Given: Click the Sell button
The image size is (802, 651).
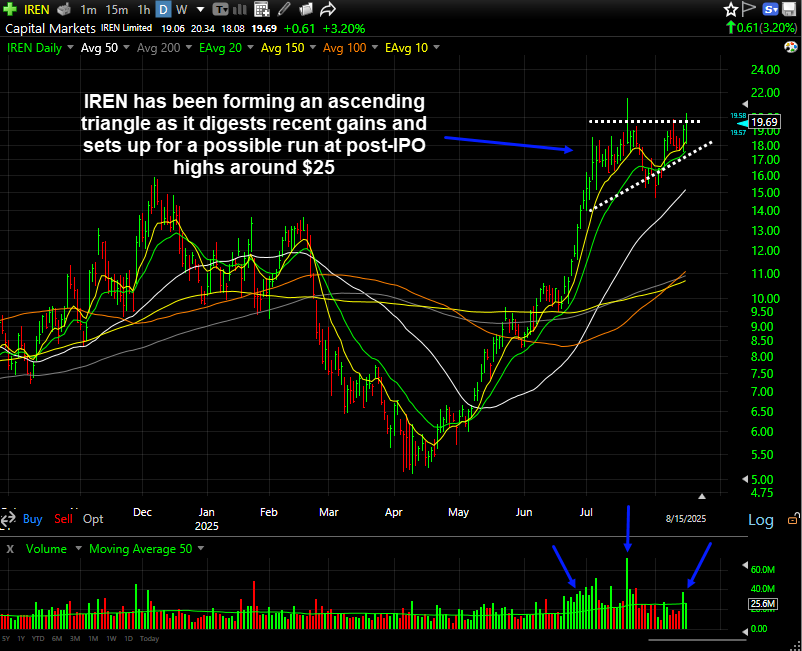Looking at the screenshot, I should 63,519.
